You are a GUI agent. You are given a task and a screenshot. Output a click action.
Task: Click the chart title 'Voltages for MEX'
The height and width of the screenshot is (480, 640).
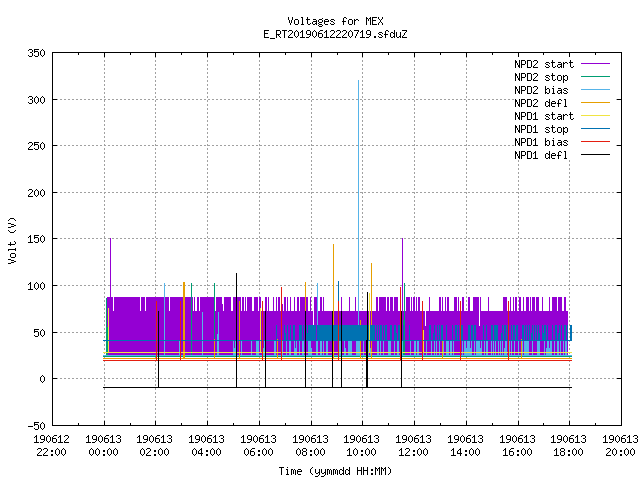[336, 21]
